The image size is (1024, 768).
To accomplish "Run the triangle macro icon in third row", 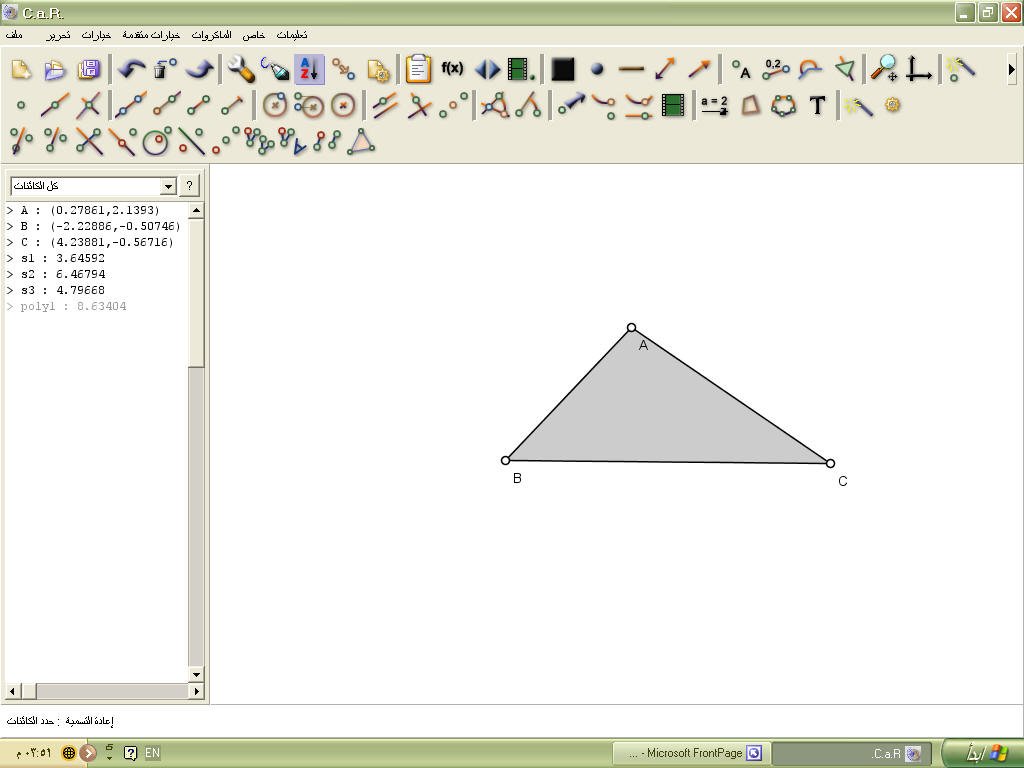I will (x=361, y=141).
